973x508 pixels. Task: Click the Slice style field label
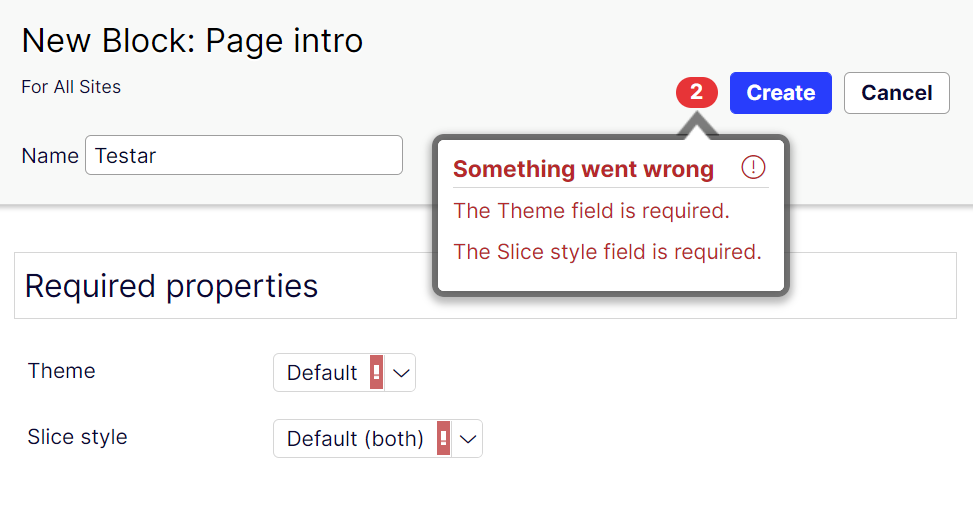pyautogui.click(x=77, y=437)
